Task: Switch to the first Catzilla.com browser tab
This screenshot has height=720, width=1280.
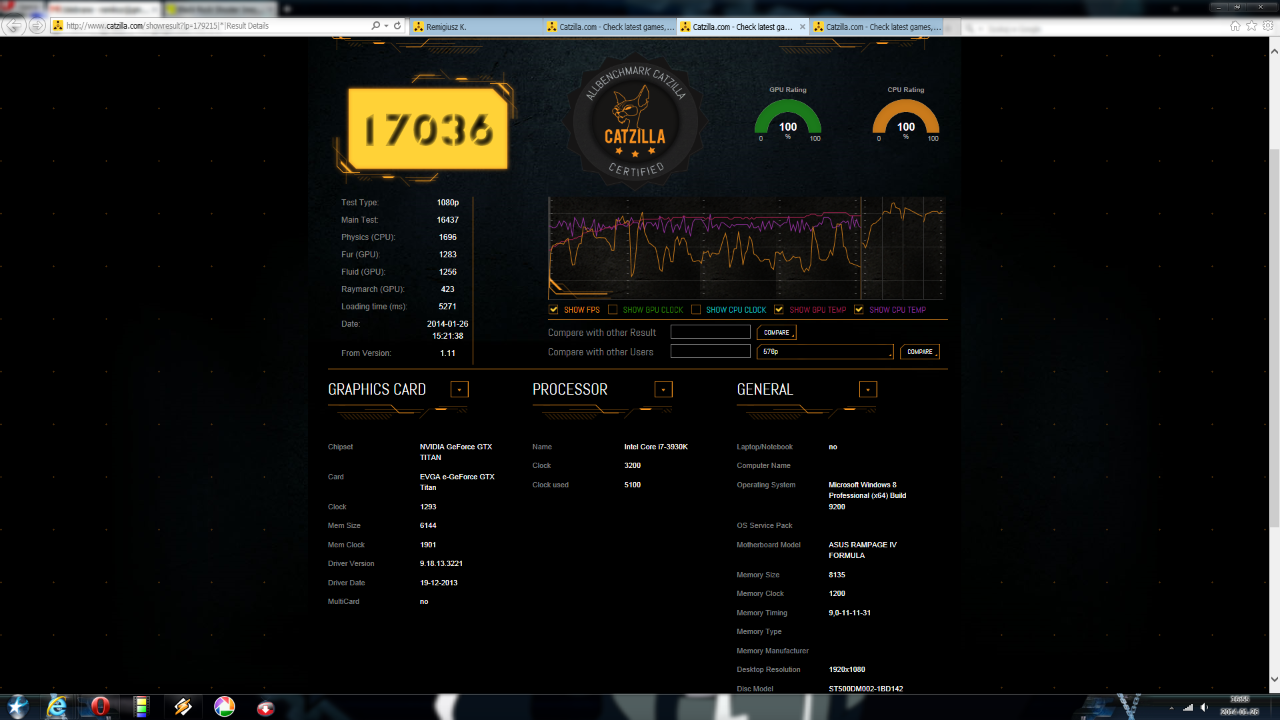Action: pos(610,26)
